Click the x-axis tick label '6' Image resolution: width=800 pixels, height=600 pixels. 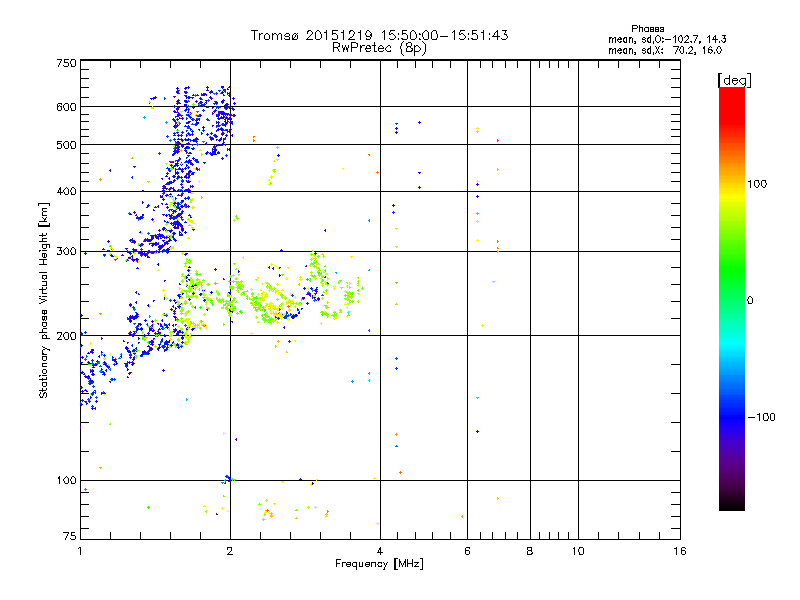[x=467, y=551]
